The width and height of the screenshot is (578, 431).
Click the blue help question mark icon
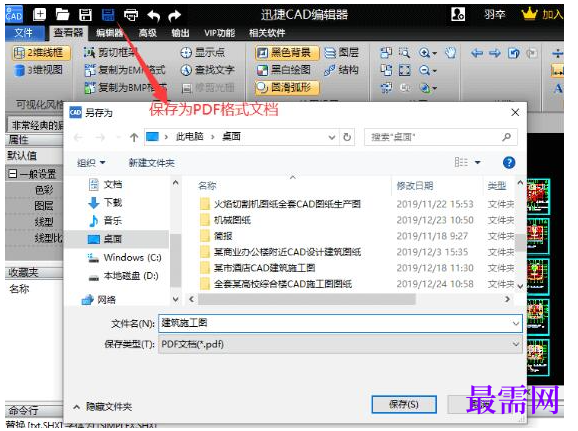pyautogui.click(x=509, y=163)
